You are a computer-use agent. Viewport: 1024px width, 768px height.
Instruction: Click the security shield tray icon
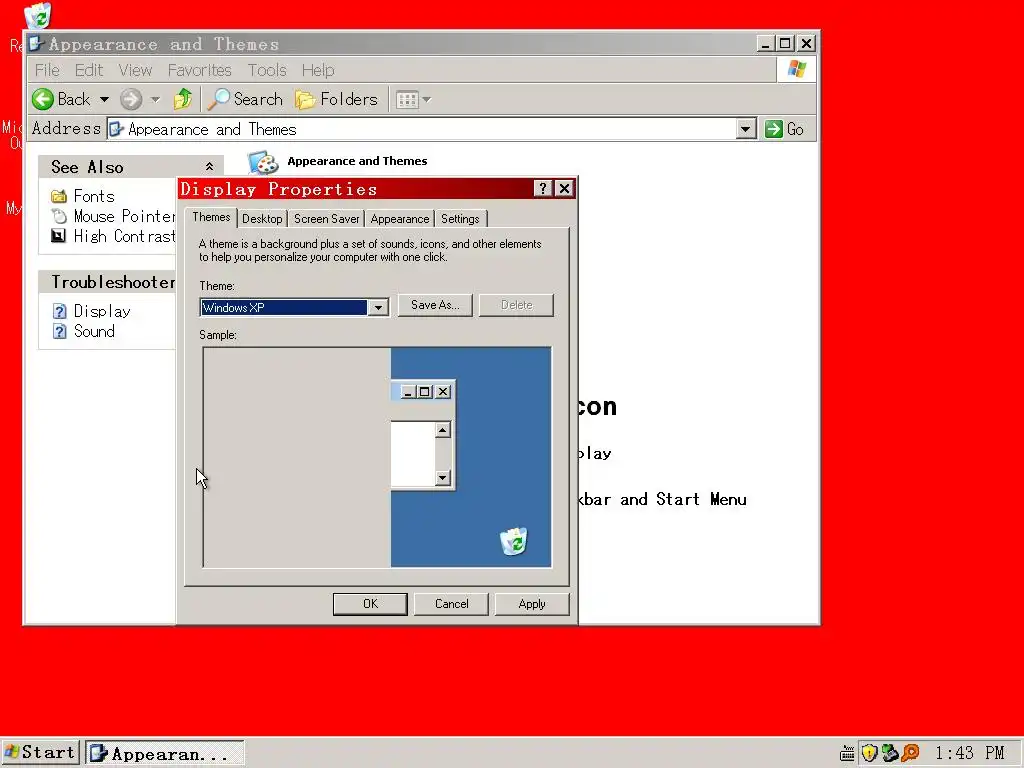869,753
